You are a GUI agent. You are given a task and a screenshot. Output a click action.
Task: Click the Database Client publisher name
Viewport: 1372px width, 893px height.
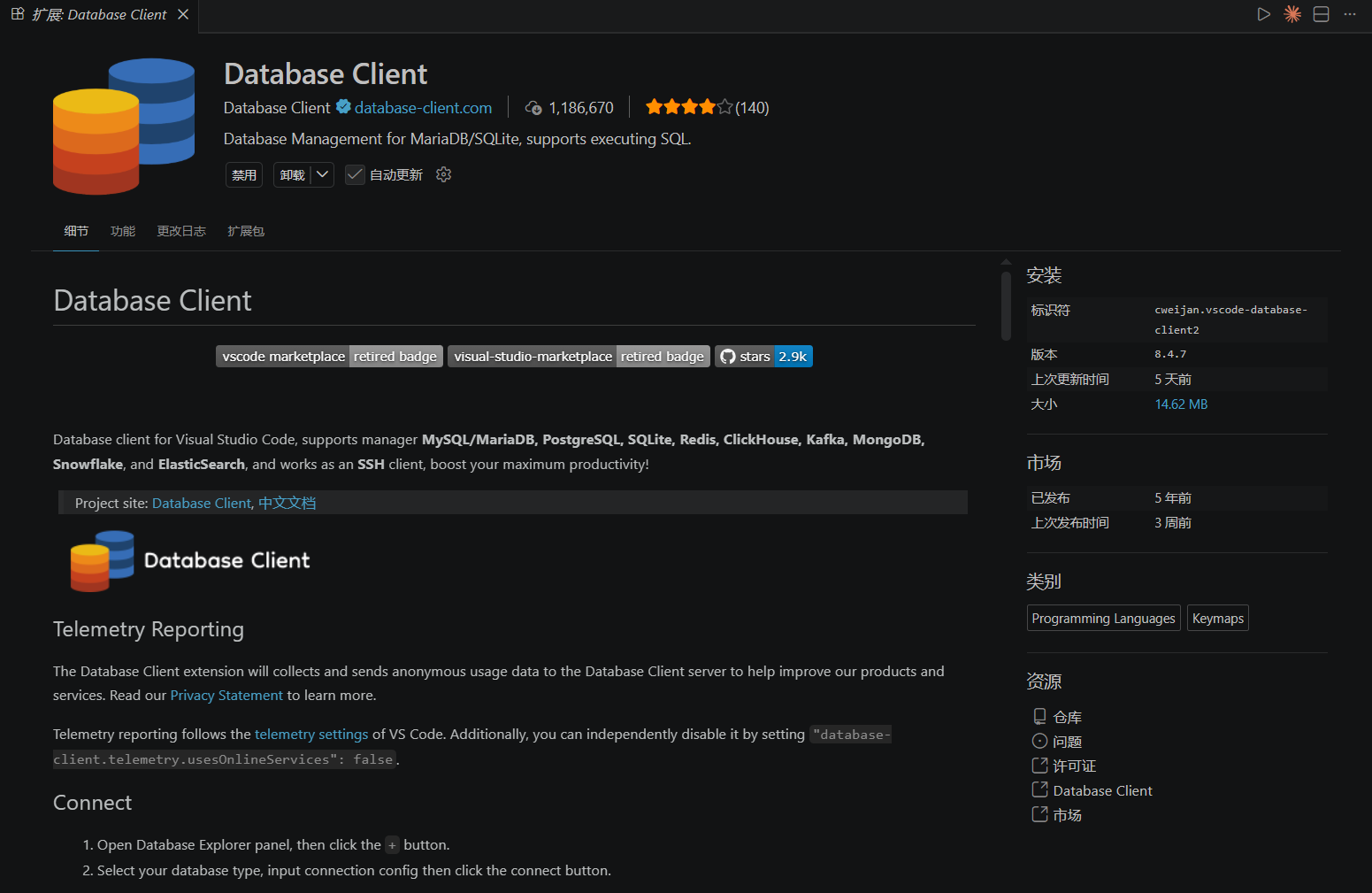277,108
